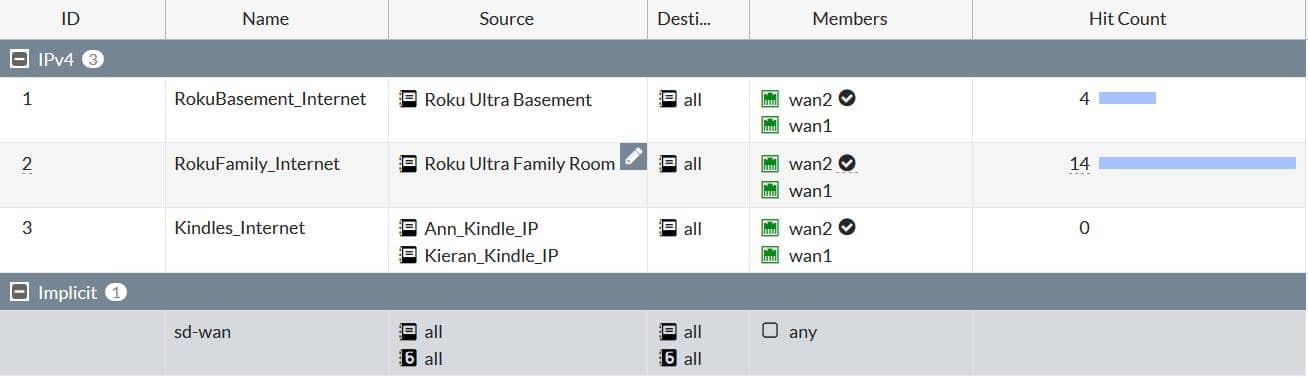
Task: Click the hit count bar for rule 2
Action: 1197,163
